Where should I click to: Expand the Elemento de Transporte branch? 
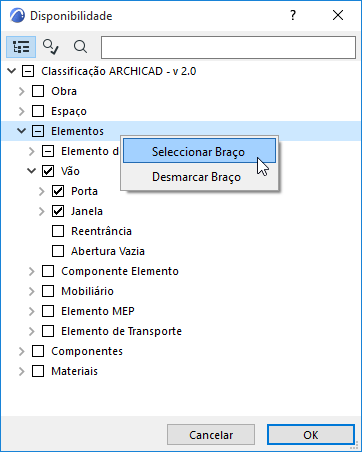click(x=32, y=331)
